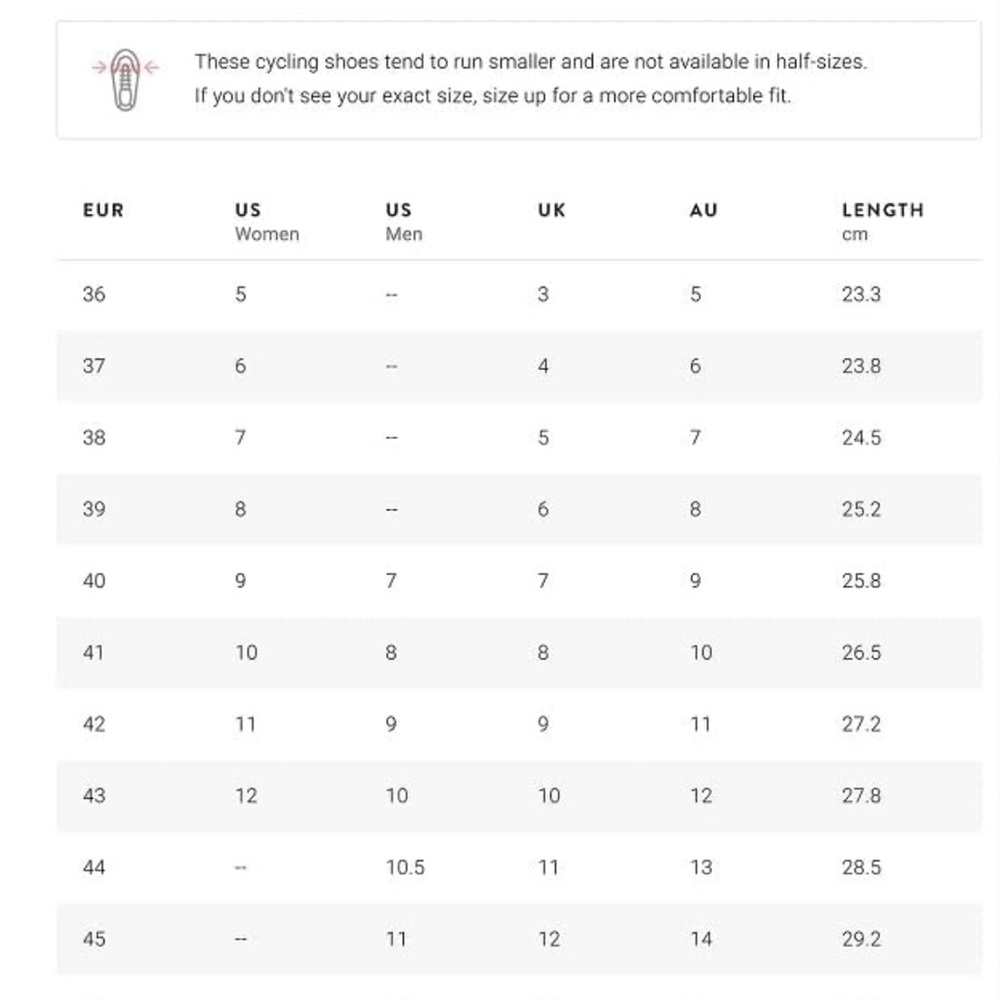Screen dimensions: 1000x1000
Task: Click EUR size 45 row label
Action: click(x=94, y=939)
